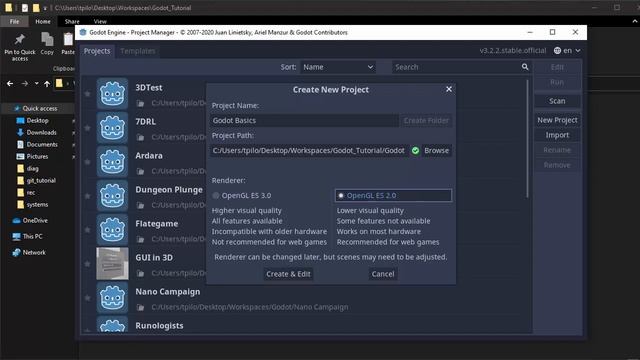Image resolution: width=640 pixels, height=360 pixels.
Task: Open Downloads in Explorer sidebar
Action: pos(41,132)
